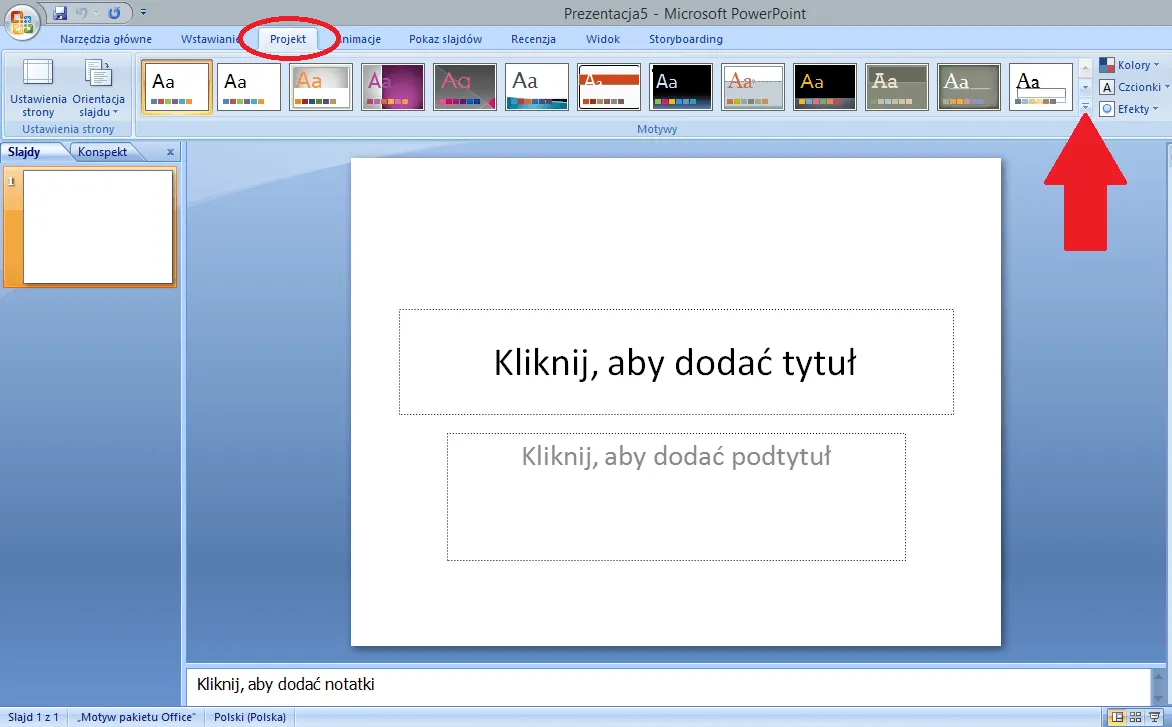This screenshot has width=1172, height=727.
Task: Open the Narzędzia główne ribbon tab
Action: [x=106, y=39]
